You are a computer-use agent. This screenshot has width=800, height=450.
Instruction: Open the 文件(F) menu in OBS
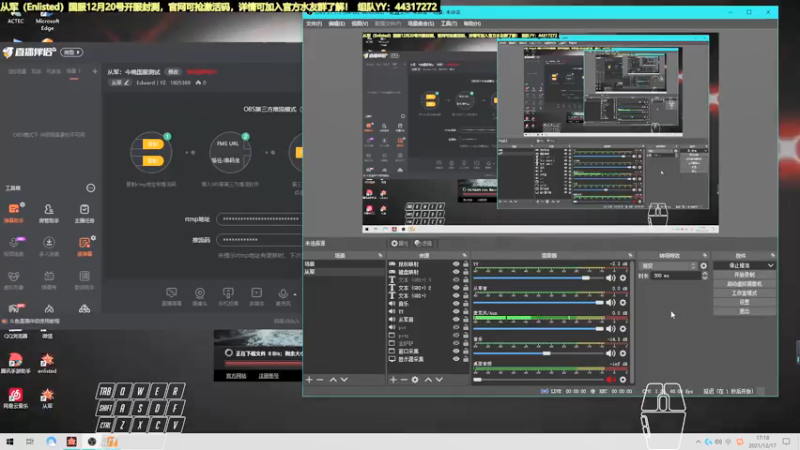pos(313,23)
